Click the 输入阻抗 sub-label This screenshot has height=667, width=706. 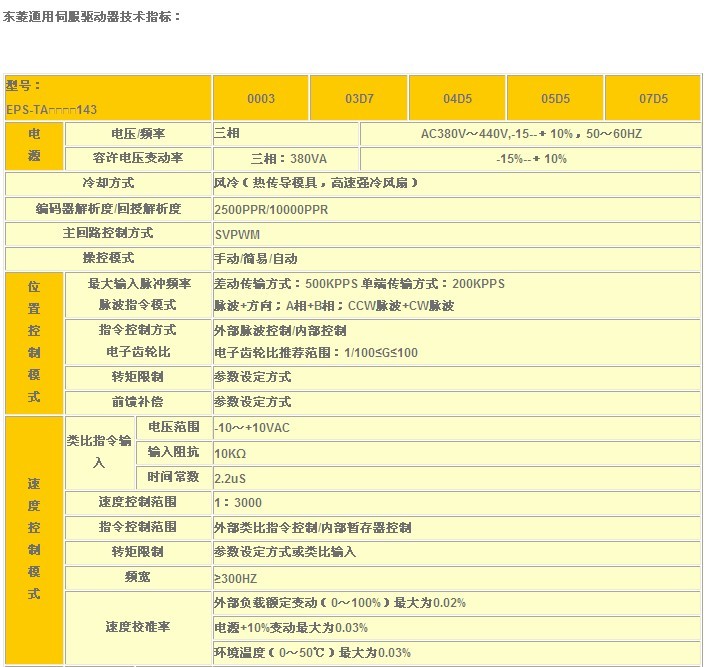point(173,452)
